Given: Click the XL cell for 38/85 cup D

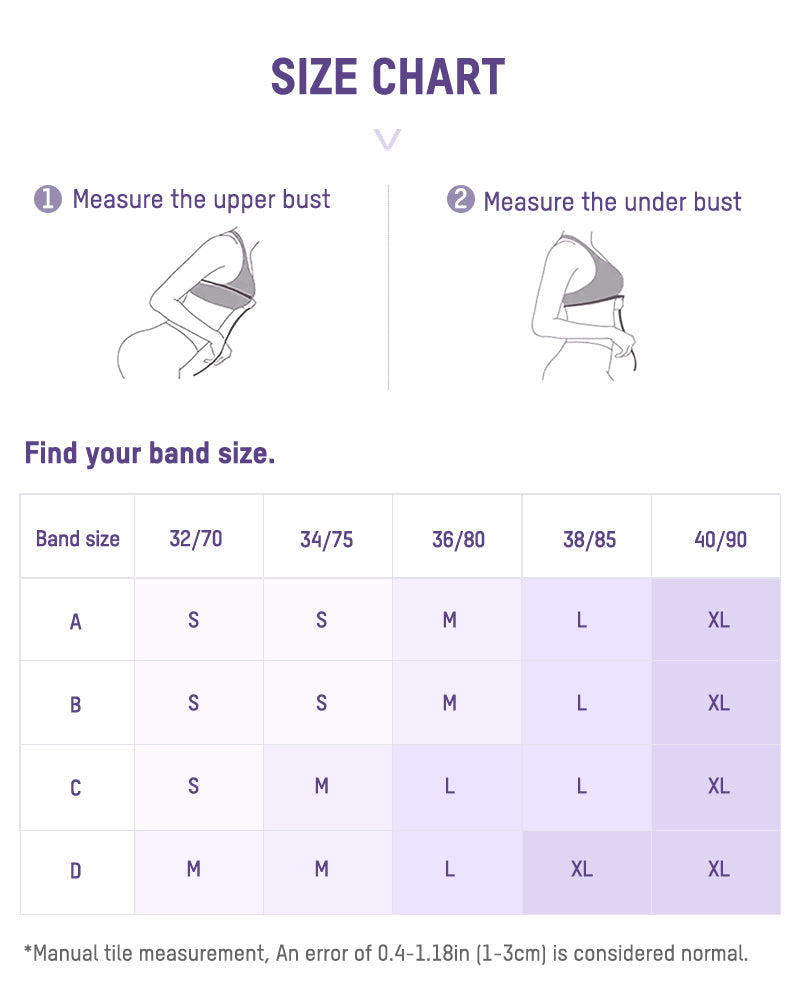Looking at the screenshot, I should point(582,870).
